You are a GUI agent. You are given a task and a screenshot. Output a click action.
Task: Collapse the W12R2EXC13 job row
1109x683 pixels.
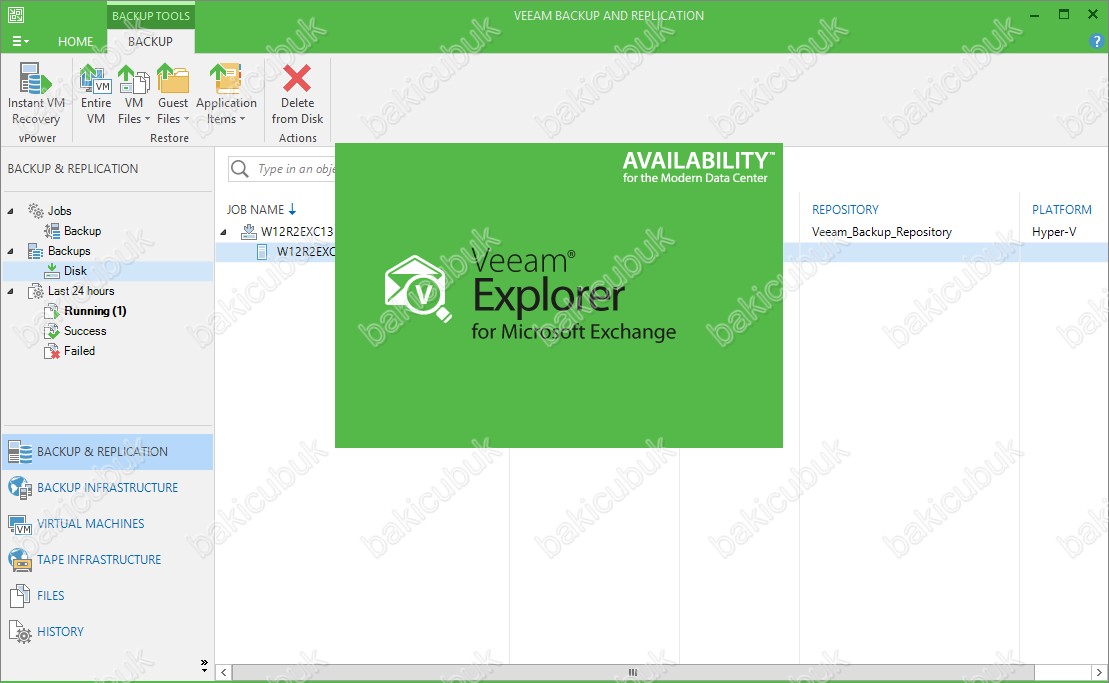point(223,231)
